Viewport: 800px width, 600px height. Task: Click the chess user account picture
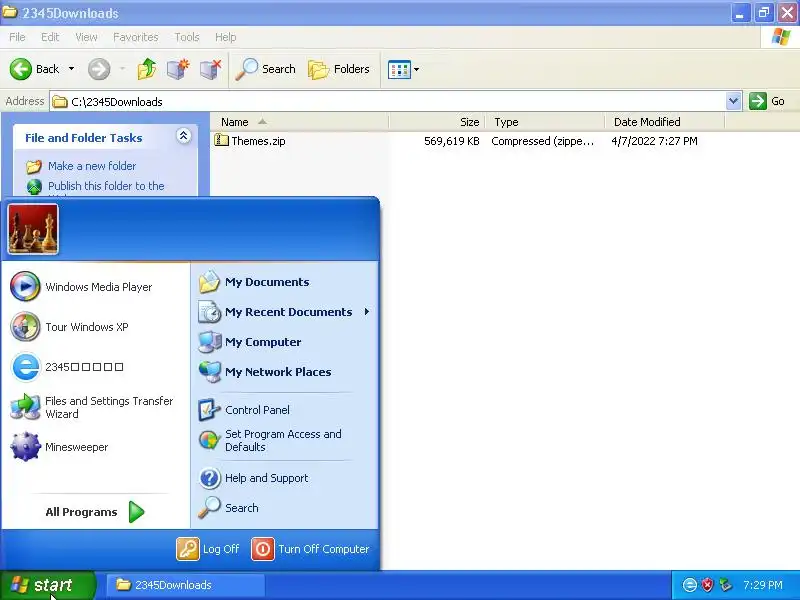[33, 229]
